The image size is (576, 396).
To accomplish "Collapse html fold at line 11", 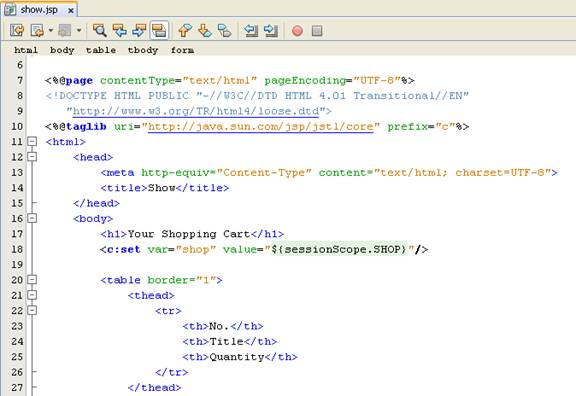I will click(32, 141).
